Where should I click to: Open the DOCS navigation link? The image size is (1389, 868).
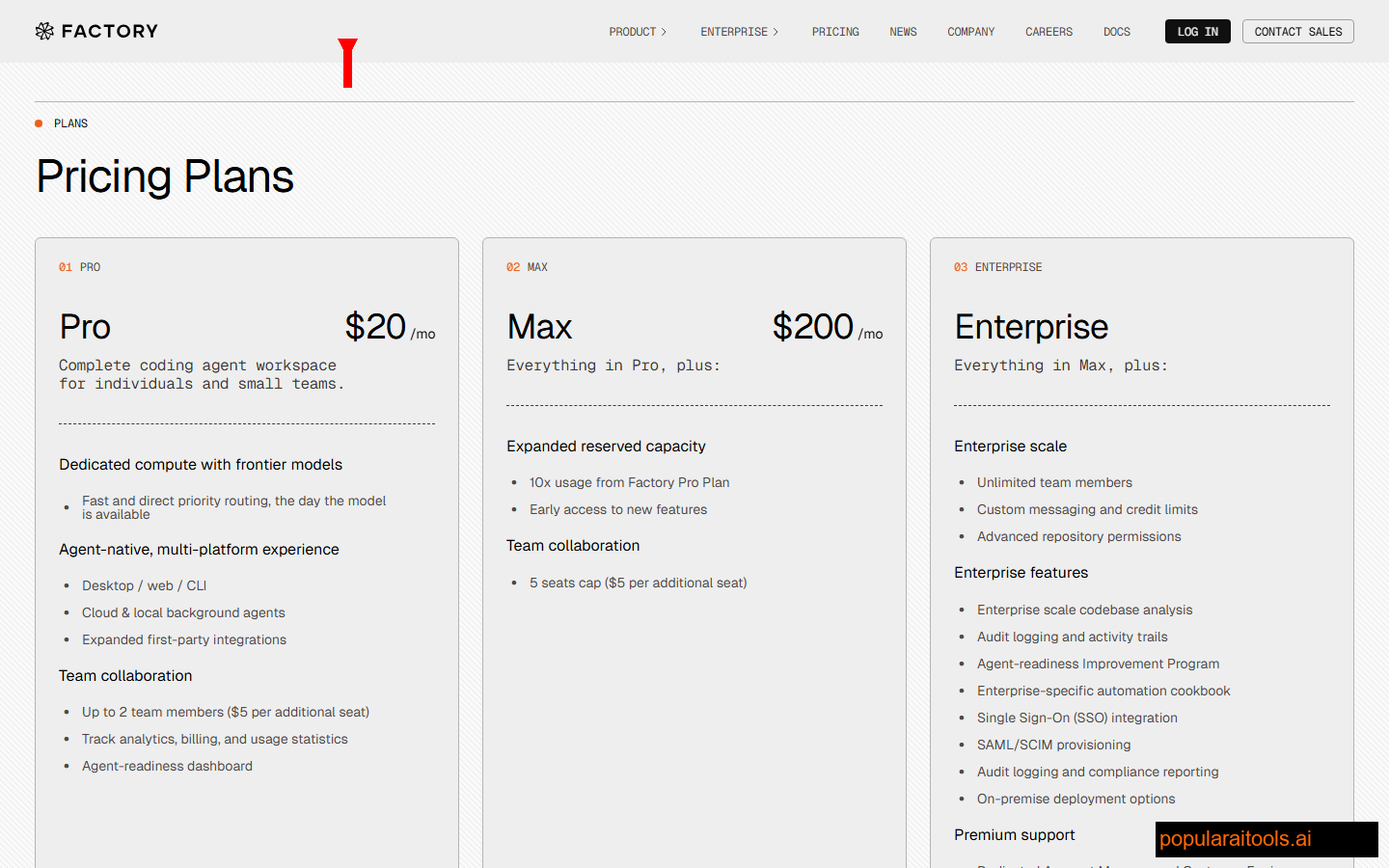[1116, 31]
